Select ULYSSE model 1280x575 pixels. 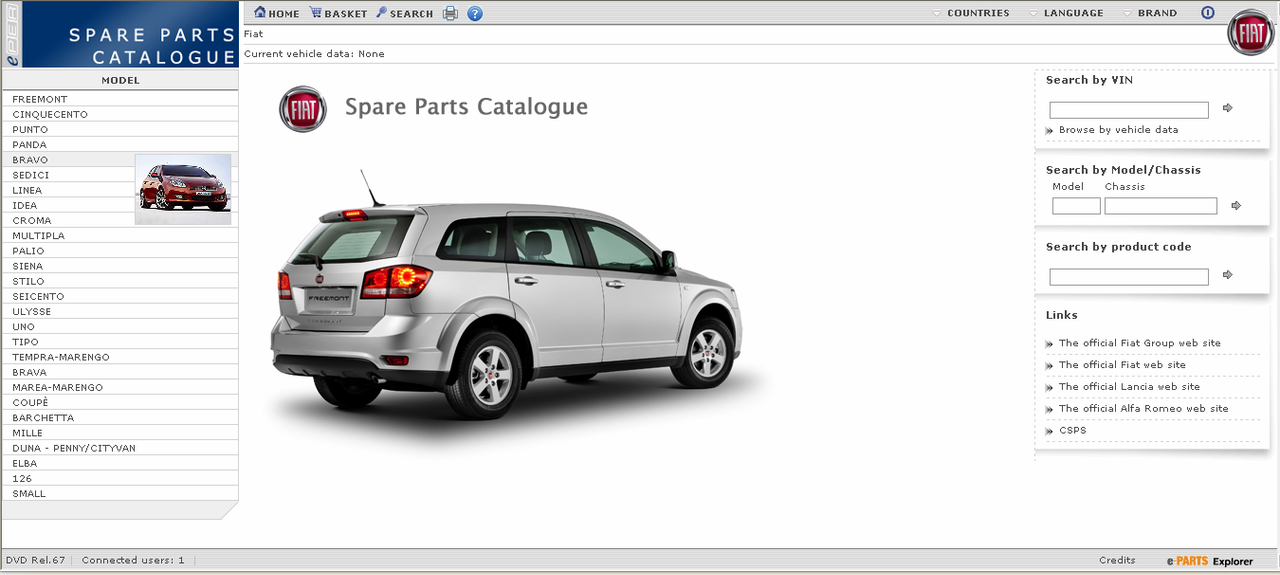[119, 311]
